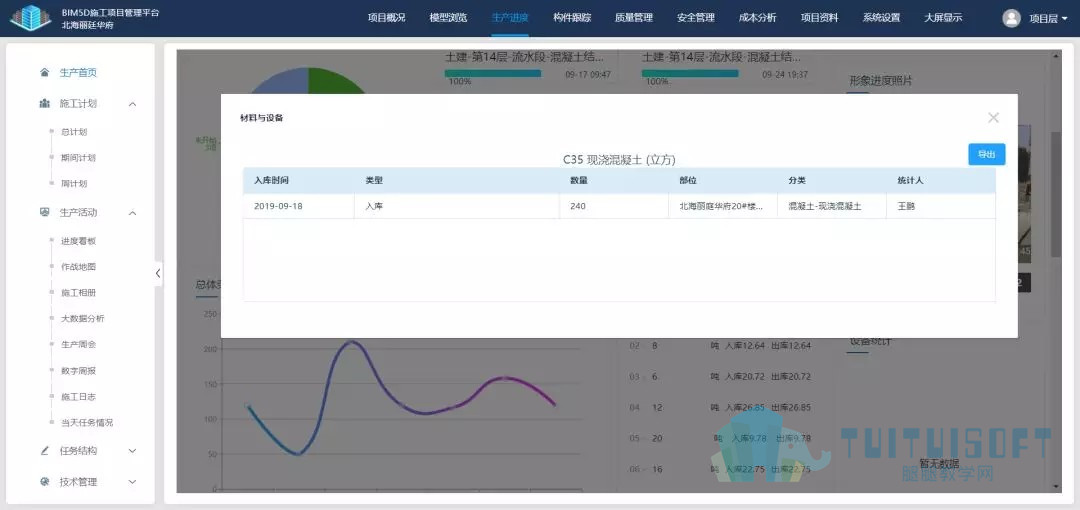Click the 施工计划 group icon
The width and height of the screenshot is (1080, 510).
45,103
